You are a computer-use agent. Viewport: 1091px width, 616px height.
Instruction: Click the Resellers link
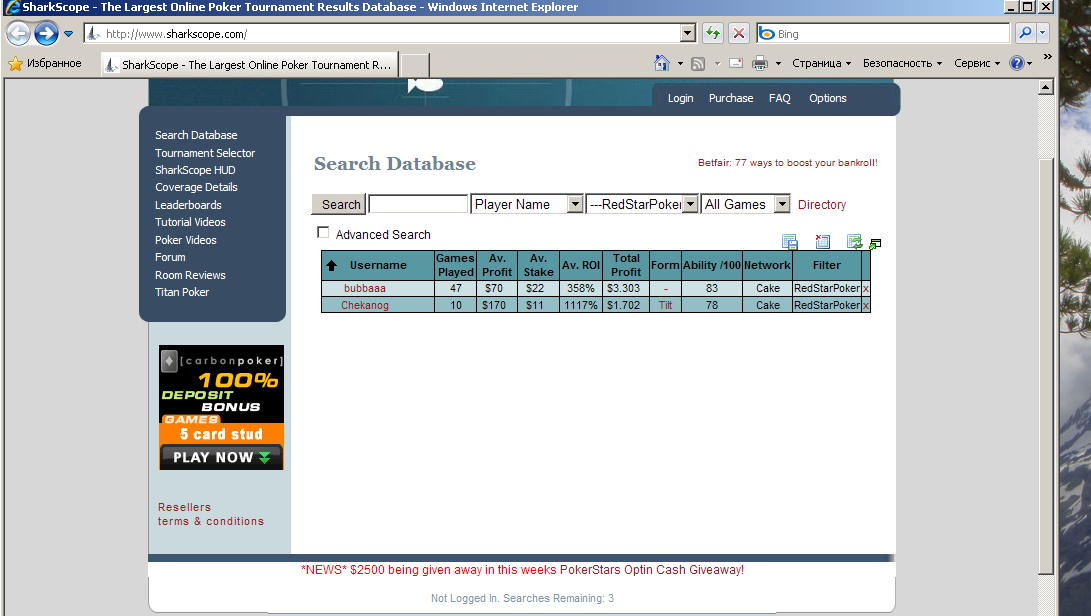[x=184, y=507]
